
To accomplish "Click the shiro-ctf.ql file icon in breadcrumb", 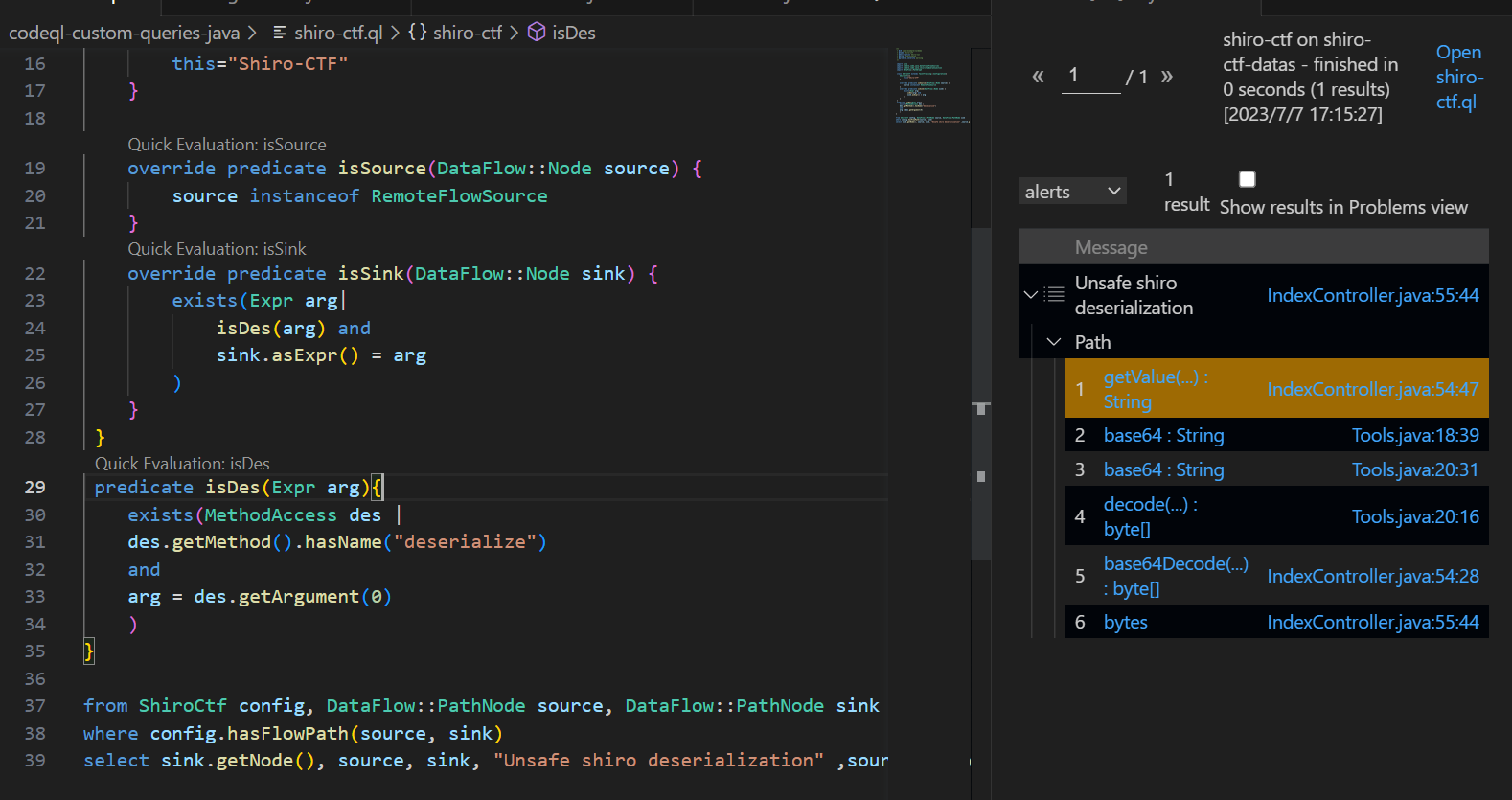I will pyautogui.click(x=280, y=33).
